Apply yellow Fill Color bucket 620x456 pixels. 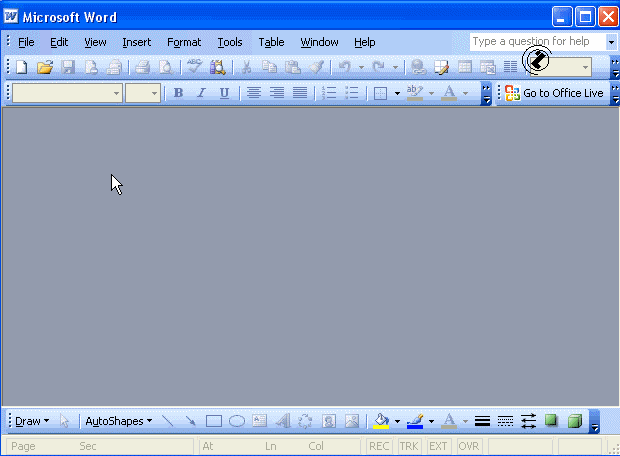pyautogui.click(x=381, y=421)
